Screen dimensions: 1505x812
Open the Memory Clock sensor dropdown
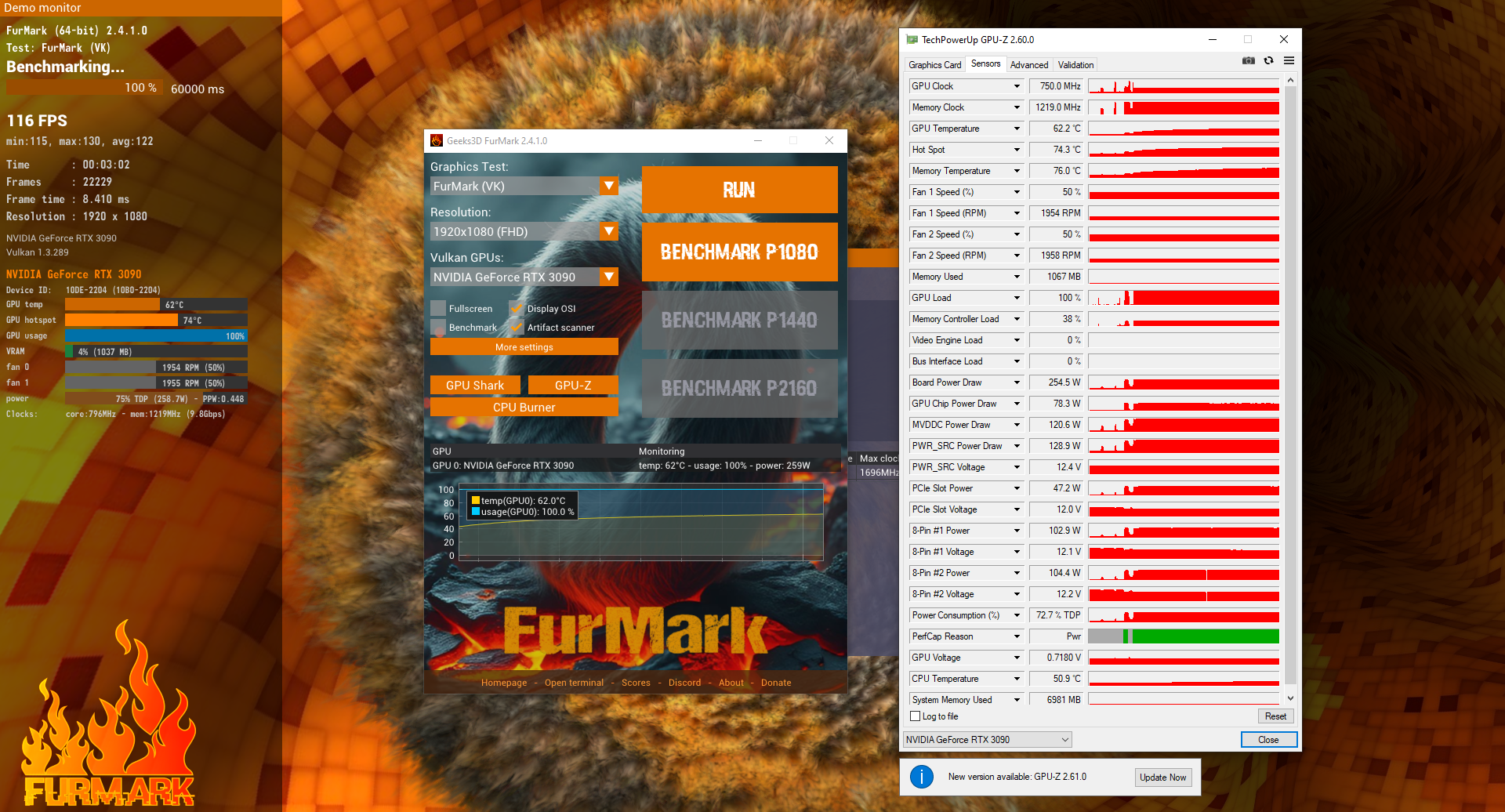coord(1017,107)
